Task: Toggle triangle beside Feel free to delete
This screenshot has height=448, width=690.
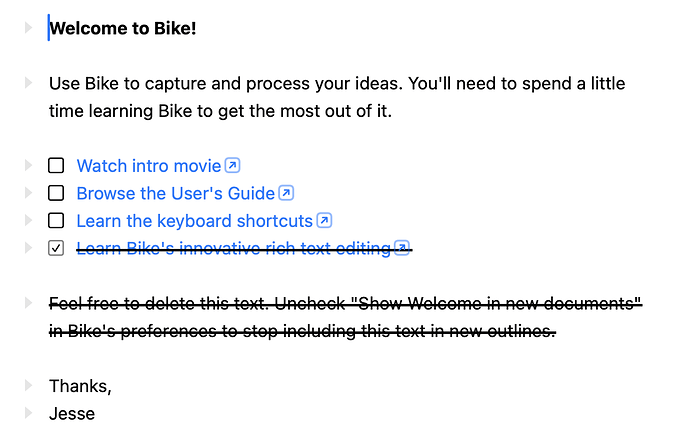Action: pyautogui.click(x=29, y=303)
